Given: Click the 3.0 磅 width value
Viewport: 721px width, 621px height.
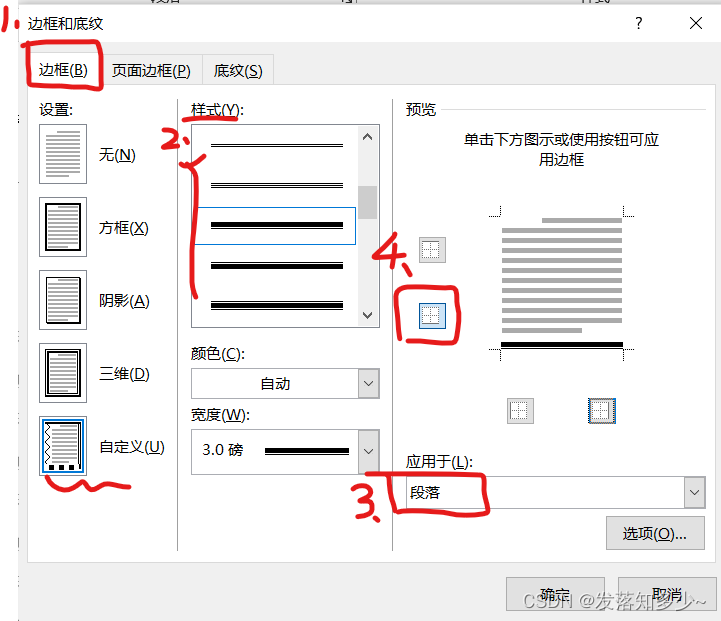Looking at the screenshot, I should pos(223,450).
